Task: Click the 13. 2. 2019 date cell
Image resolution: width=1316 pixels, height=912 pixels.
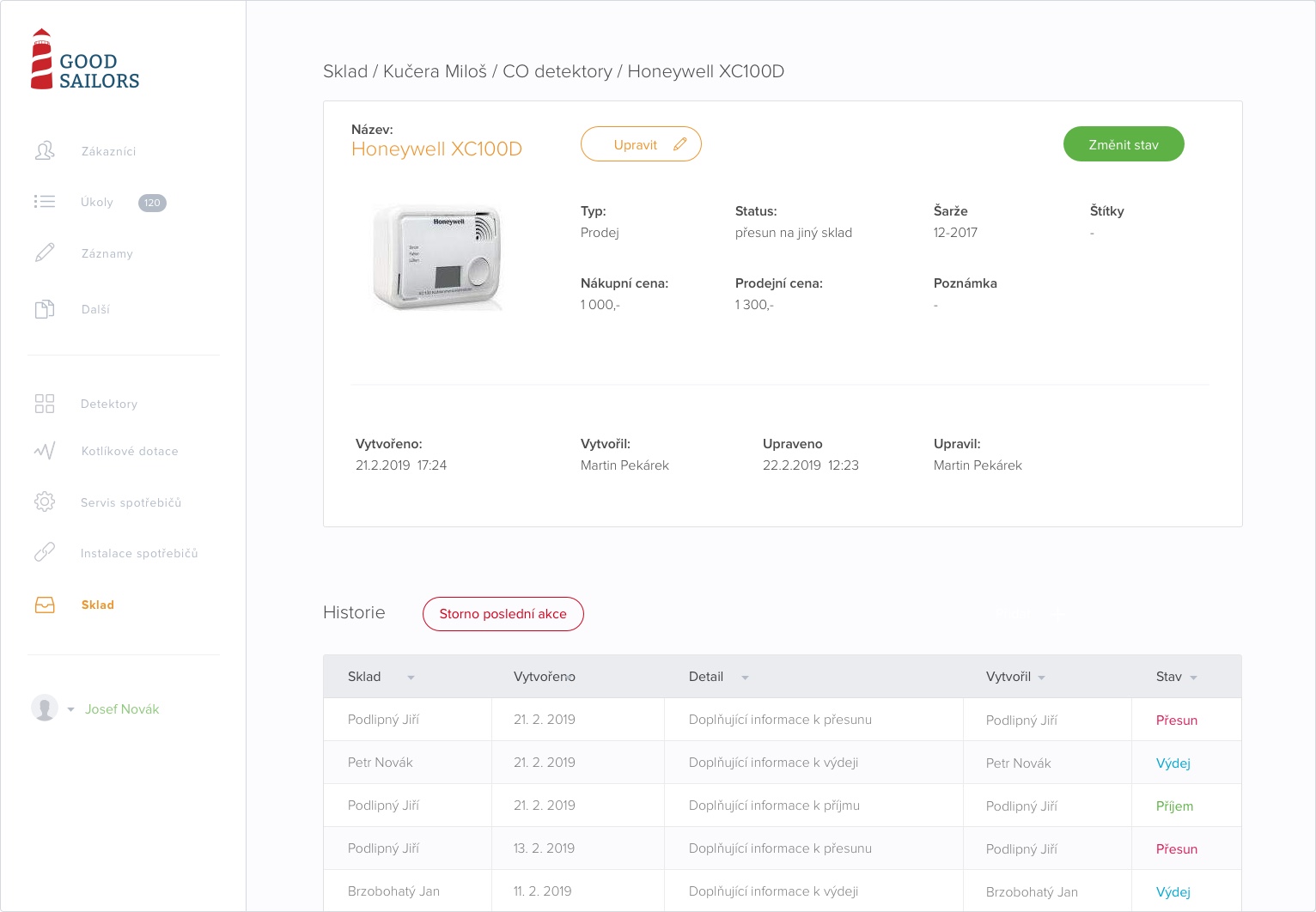Action: tap(544, 848)
